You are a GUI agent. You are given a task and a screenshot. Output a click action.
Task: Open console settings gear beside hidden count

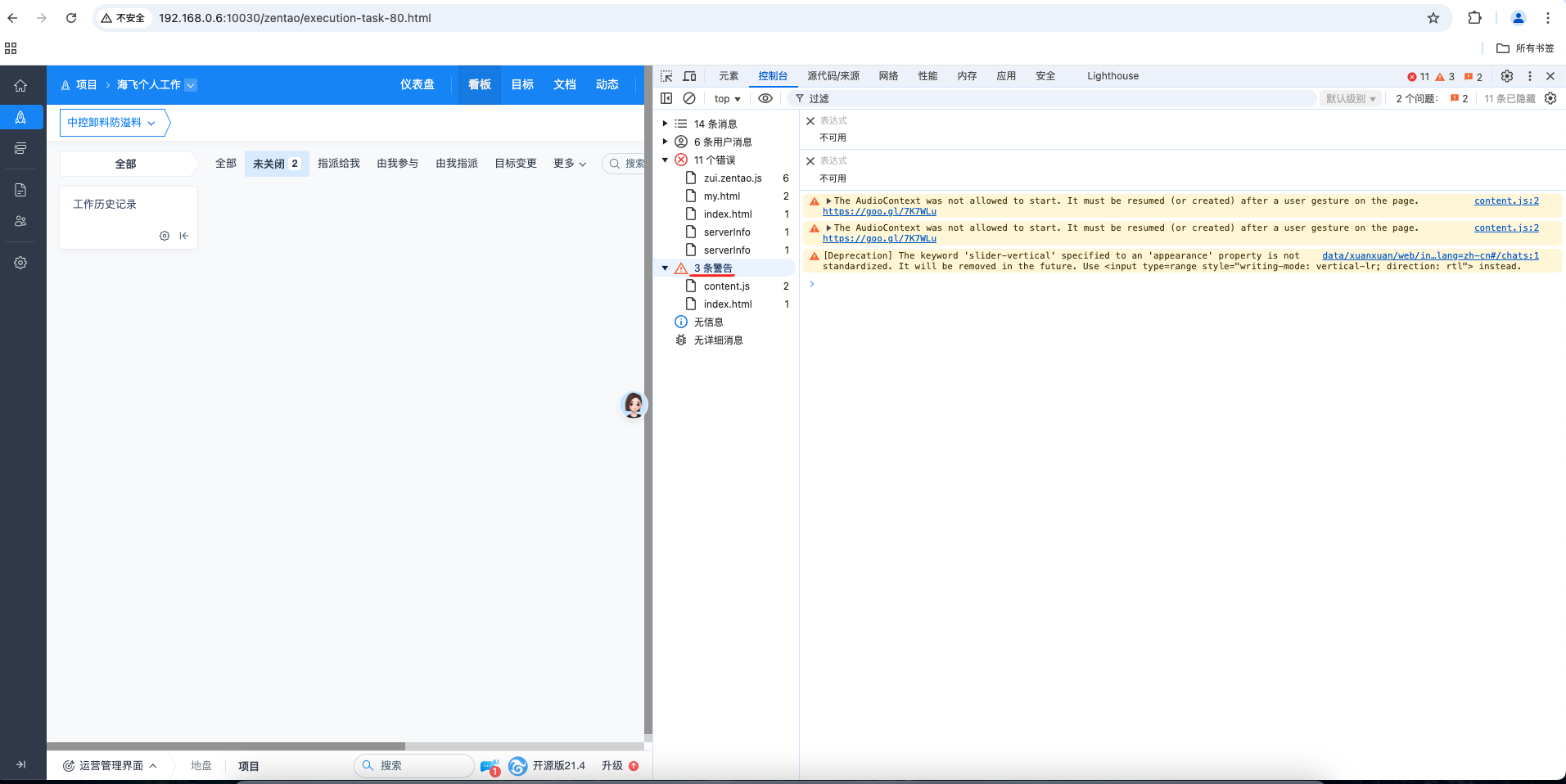[1550, 98]
